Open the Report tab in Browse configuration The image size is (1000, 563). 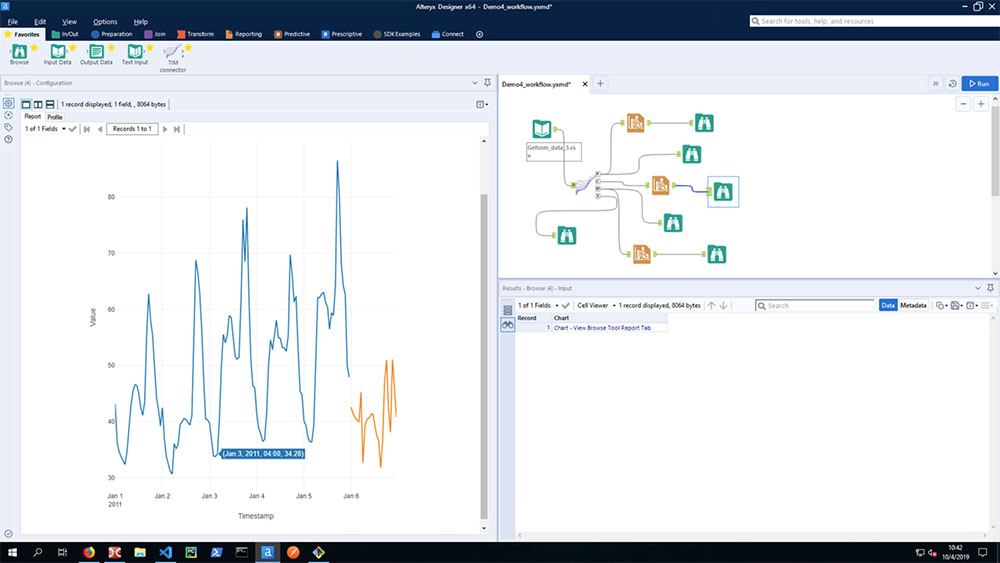(33, 117)
